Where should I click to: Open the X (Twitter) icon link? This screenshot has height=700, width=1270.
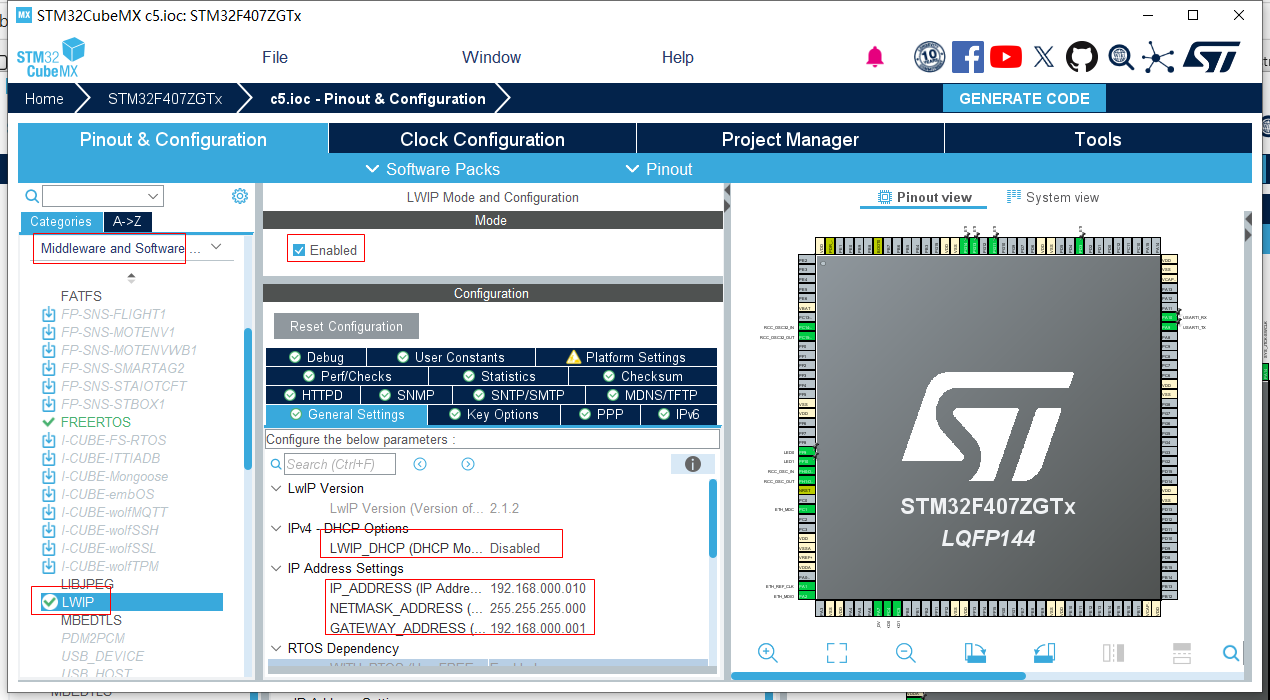[1043, 57]
